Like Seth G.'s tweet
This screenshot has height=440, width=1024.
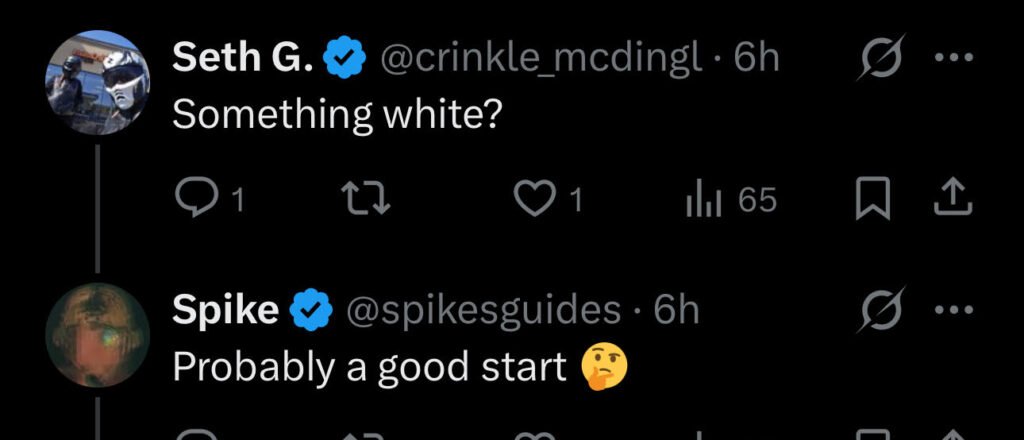538,200
